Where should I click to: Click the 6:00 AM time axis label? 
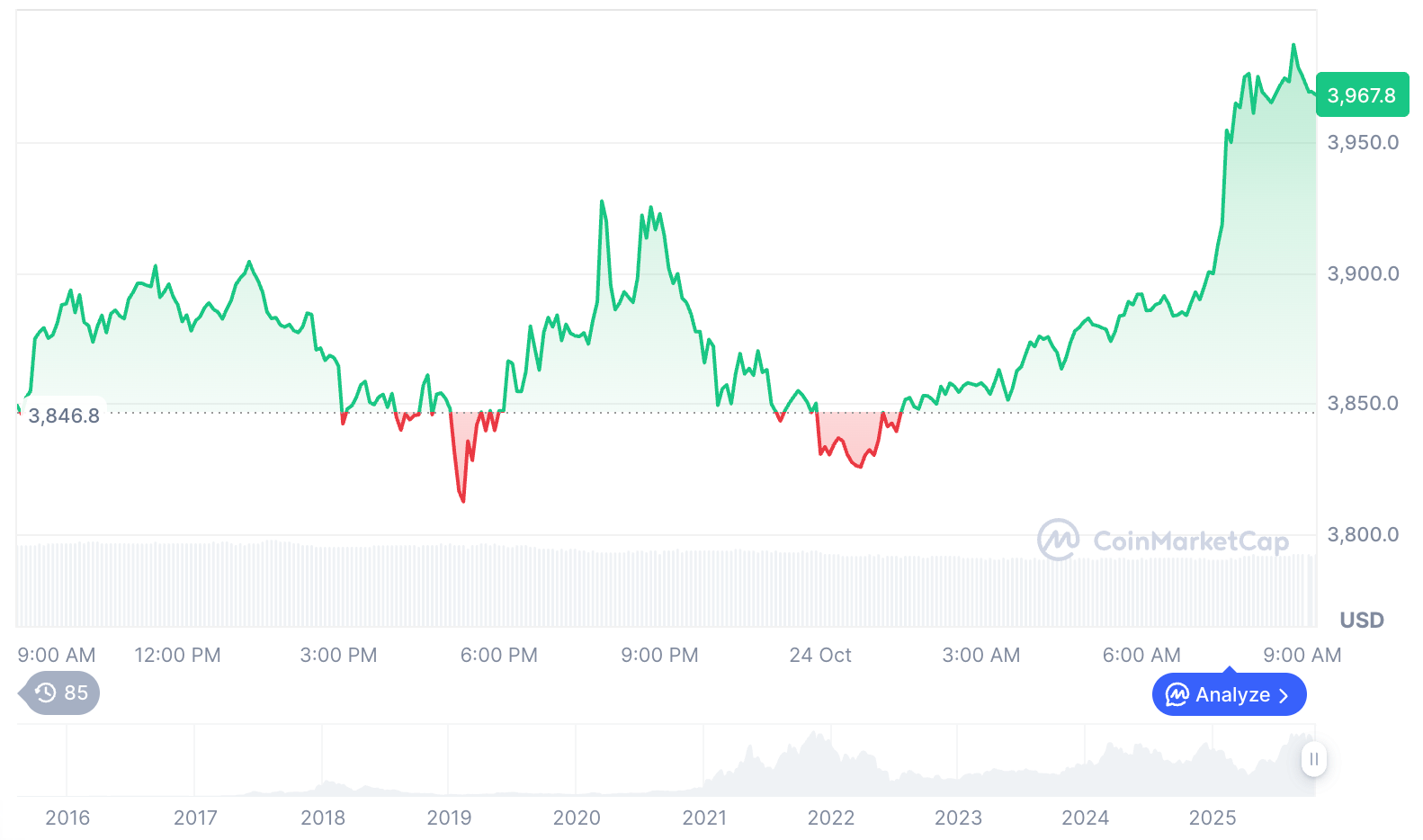coord(1141,655)
